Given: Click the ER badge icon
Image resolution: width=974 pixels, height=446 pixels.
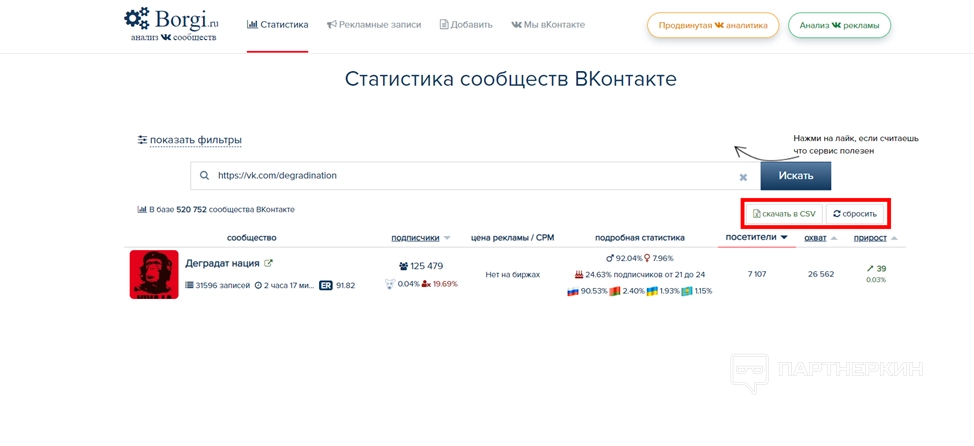Looking at the screenshot, I should pyautogui.click(x=325, y=285).
